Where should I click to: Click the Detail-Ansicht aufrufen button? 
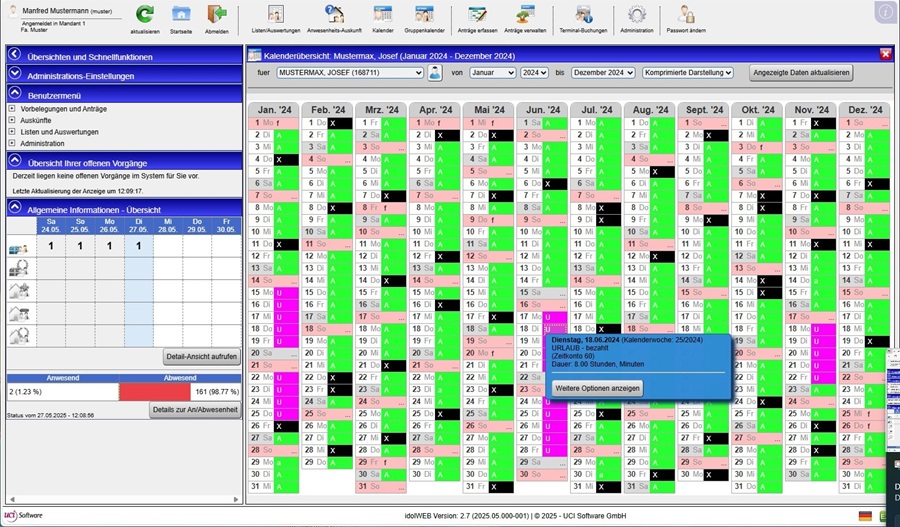201,356
